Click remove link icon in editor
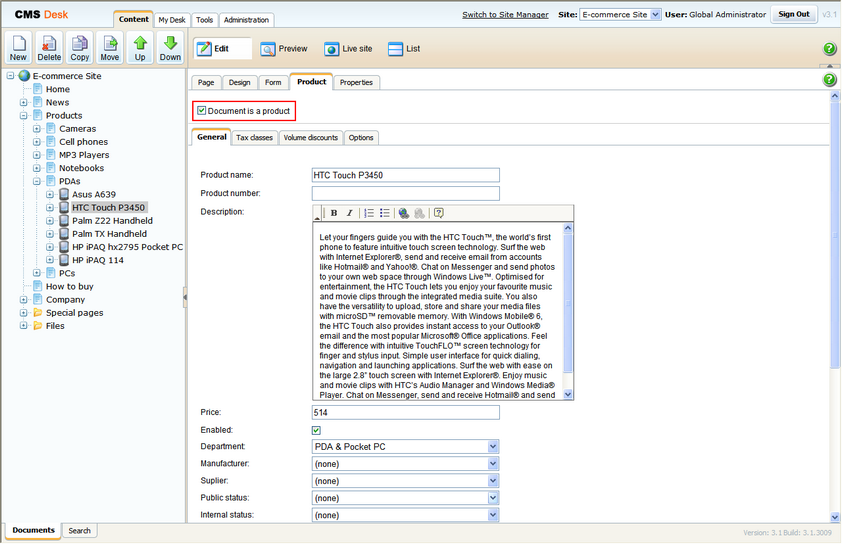This screenshot has height=544, width=842. click(x=419, y=213)
